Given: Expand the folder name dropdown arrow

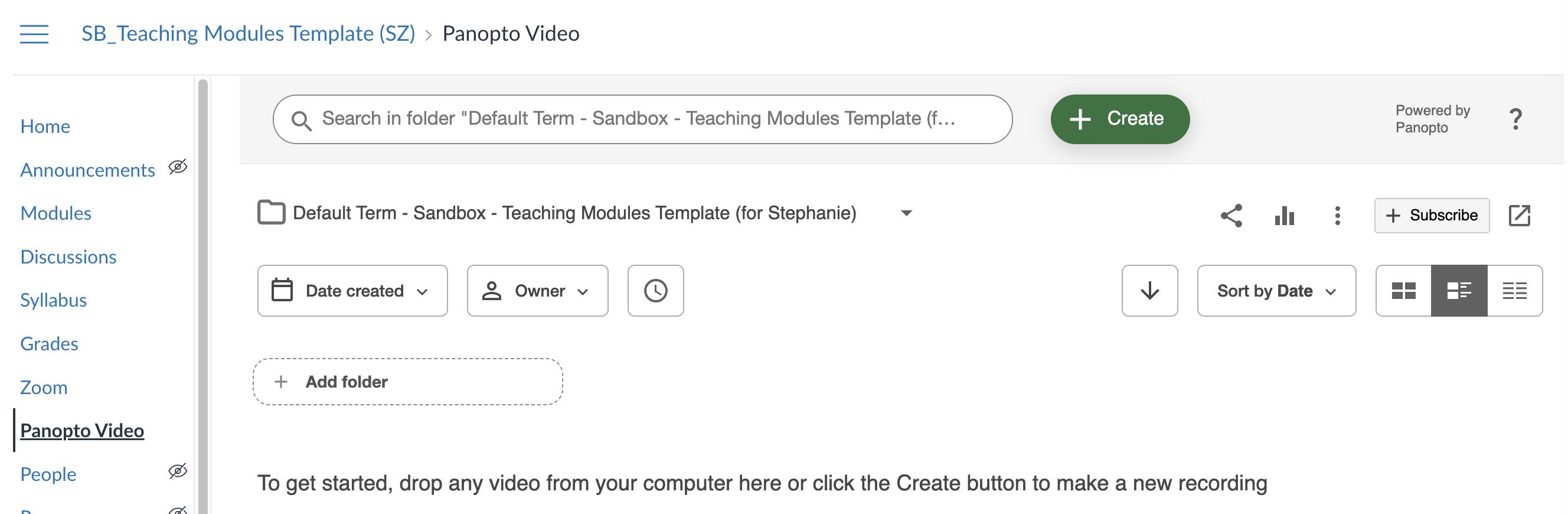Looking at the screenshot, I should click(906, 213).
